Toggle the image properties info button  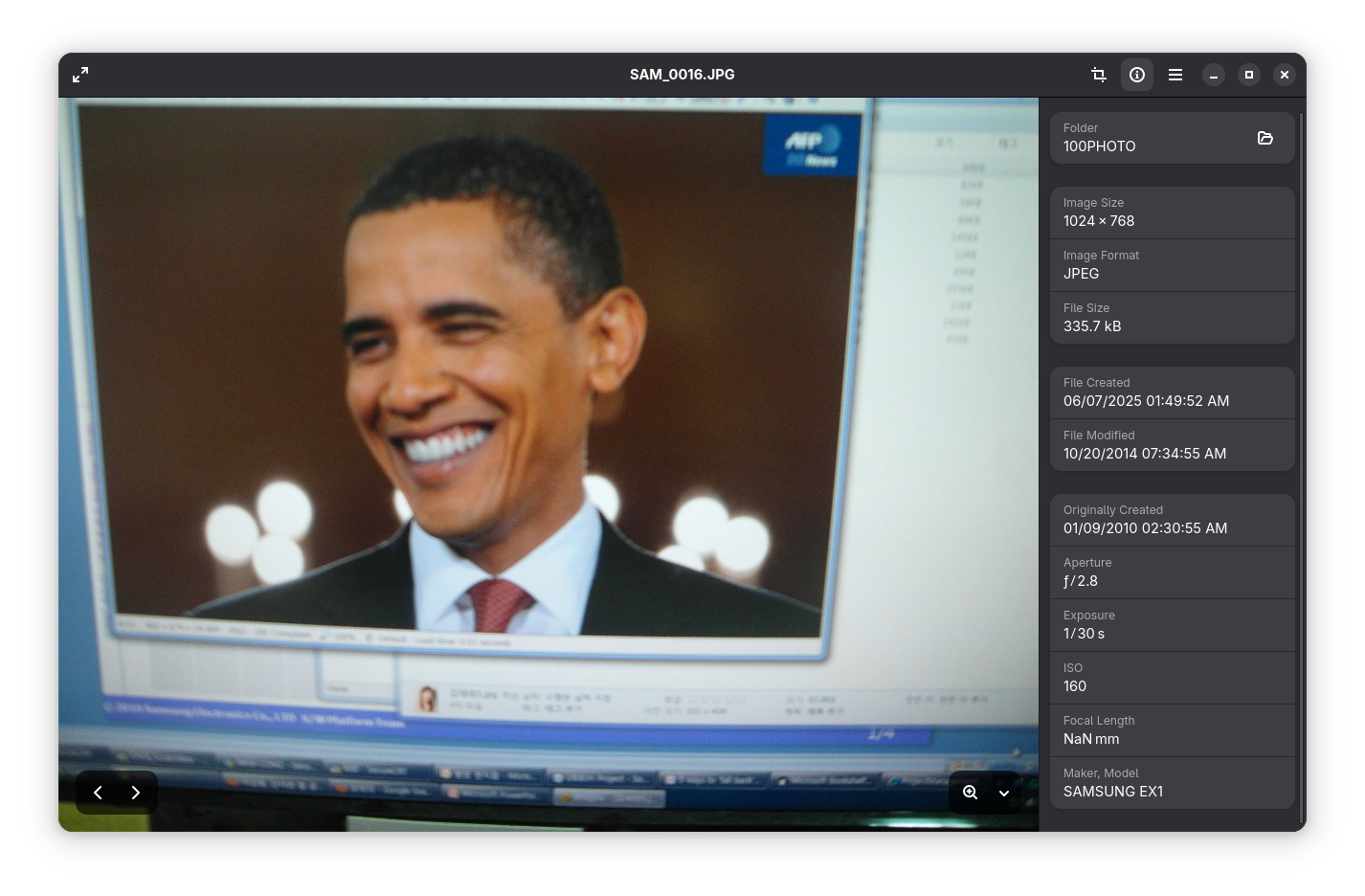pos(1137,75)
